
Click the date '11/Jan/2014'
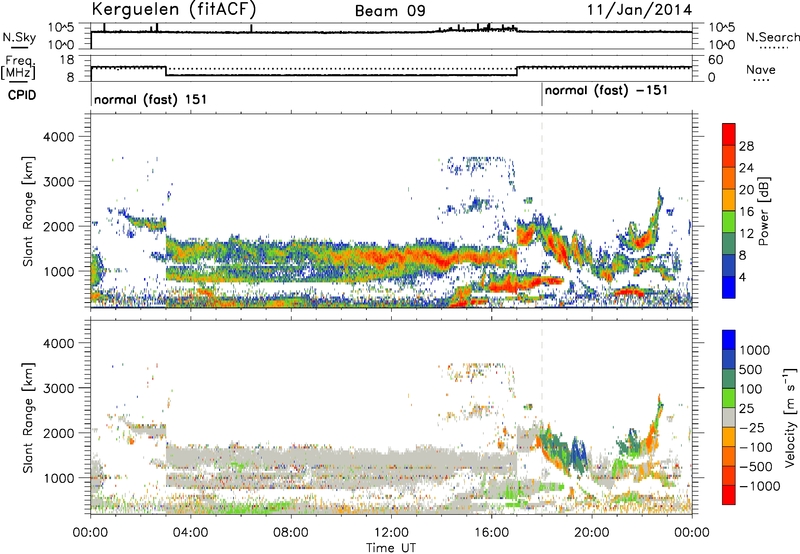639,10
